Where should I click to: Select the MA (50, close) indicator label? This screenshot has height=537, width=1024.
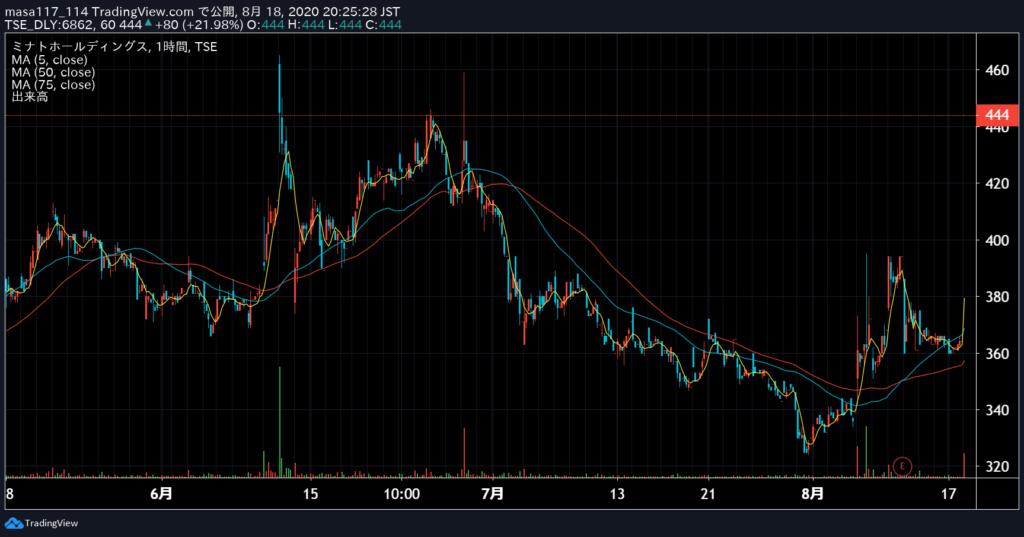(x=53, y=72)
